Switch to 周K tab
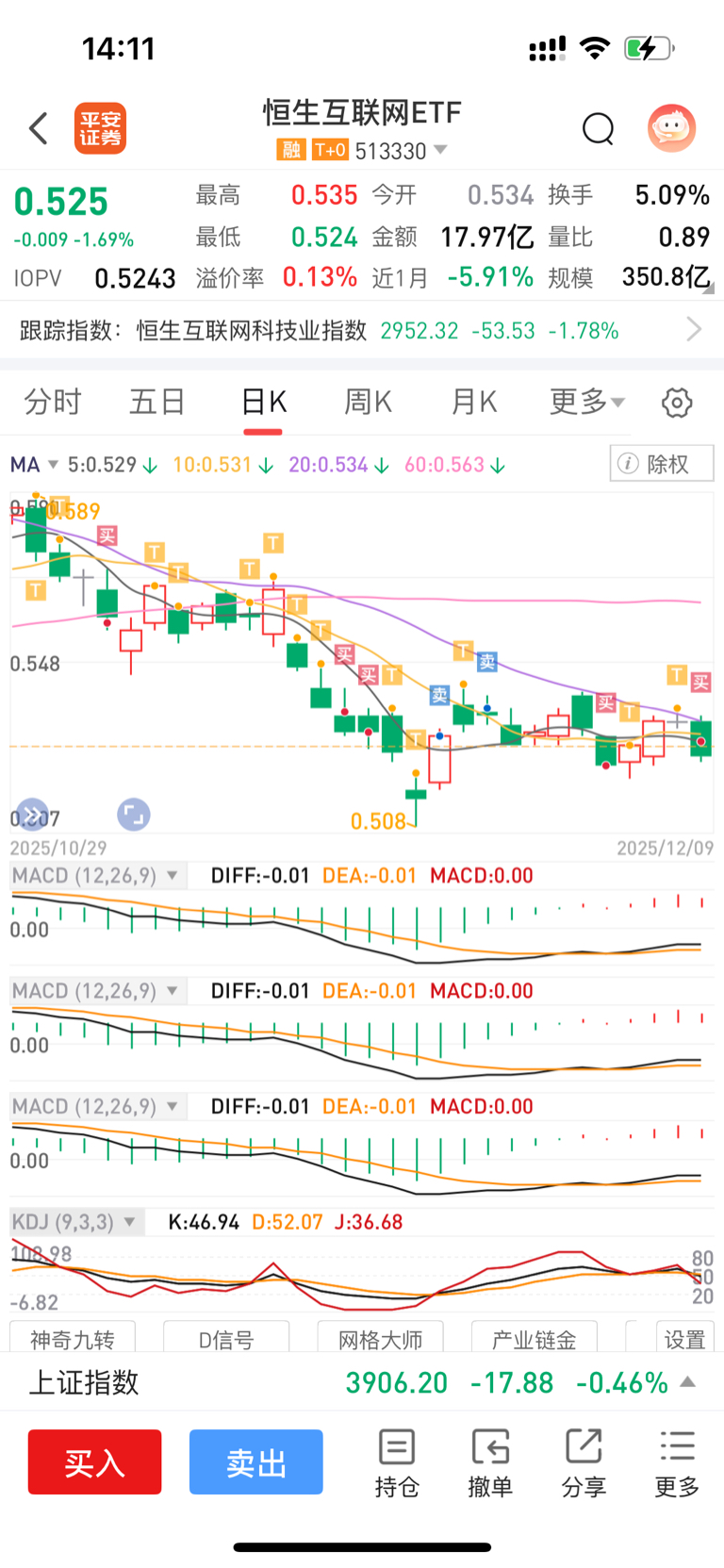 coord(368,403)
